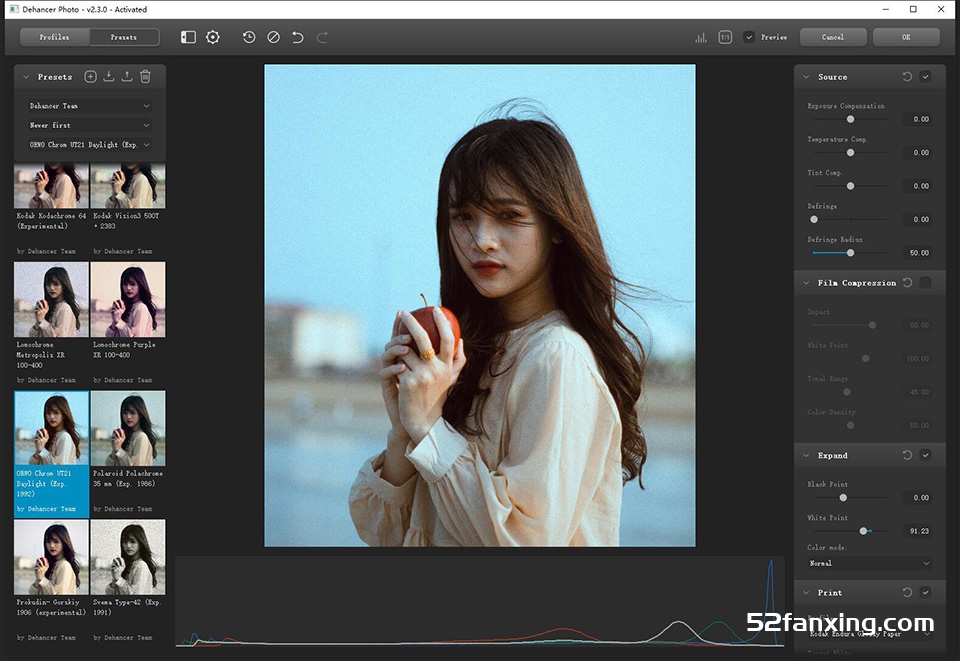Select the Polaroid Polachrome preset thumbnail
The width and height of the screenshot is (960, 661).
[128, 428]
